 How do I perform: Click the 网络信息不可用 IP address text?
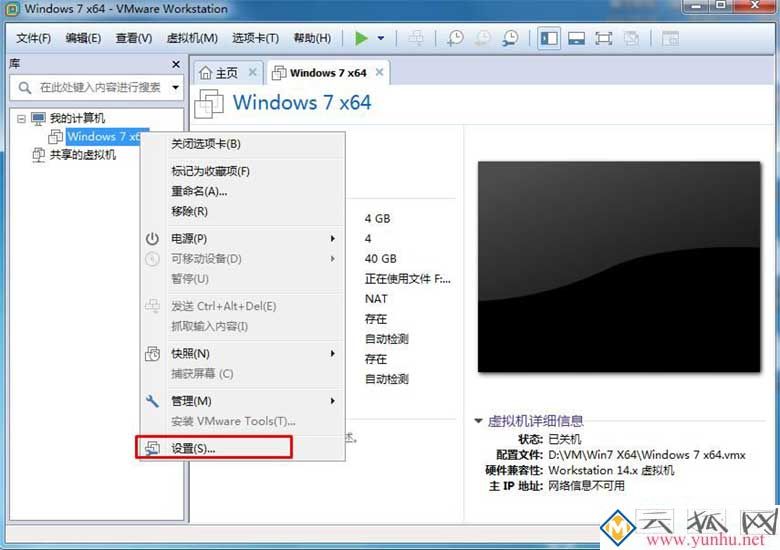(x=586, y=486)
